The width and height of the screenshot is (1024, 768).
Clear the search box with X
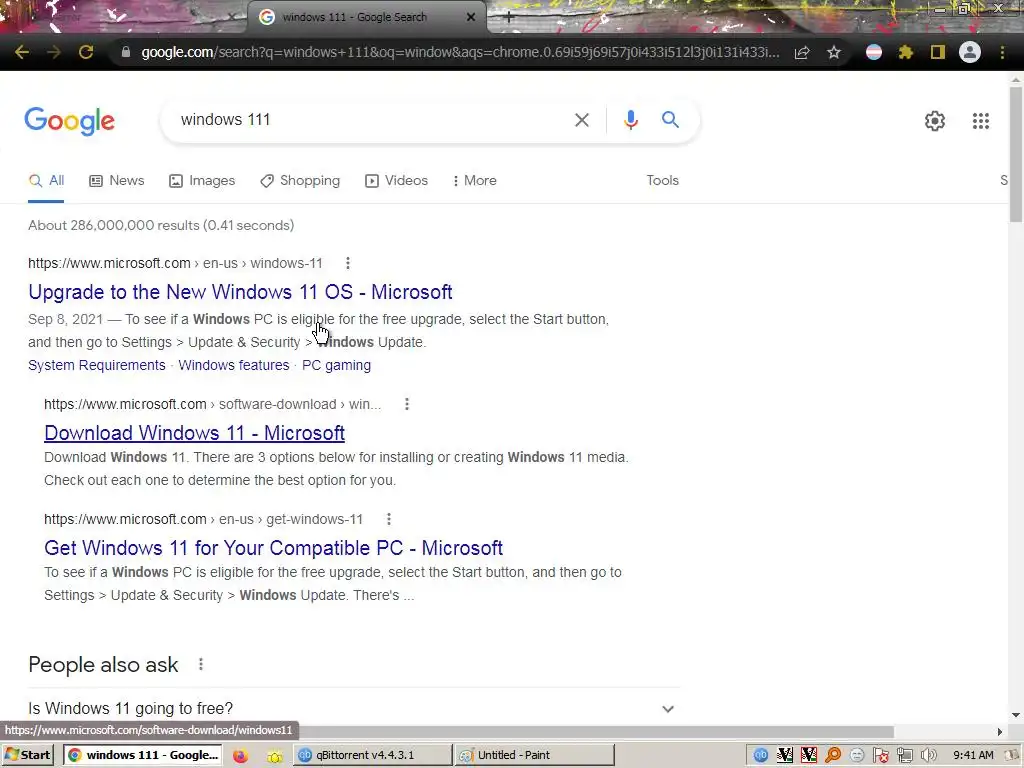point(581,120)
